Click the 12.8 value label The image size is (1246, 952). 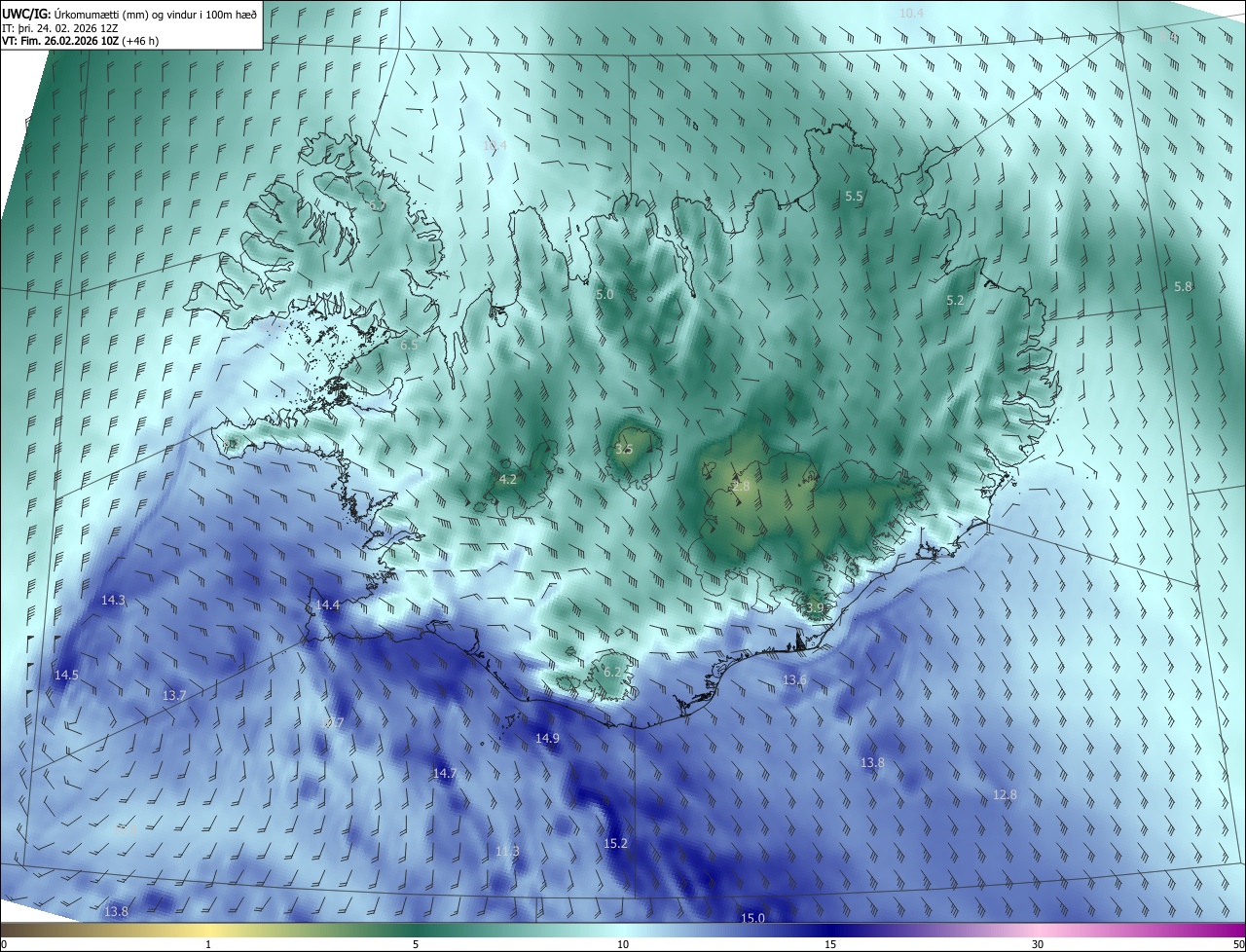(1005, 794)
